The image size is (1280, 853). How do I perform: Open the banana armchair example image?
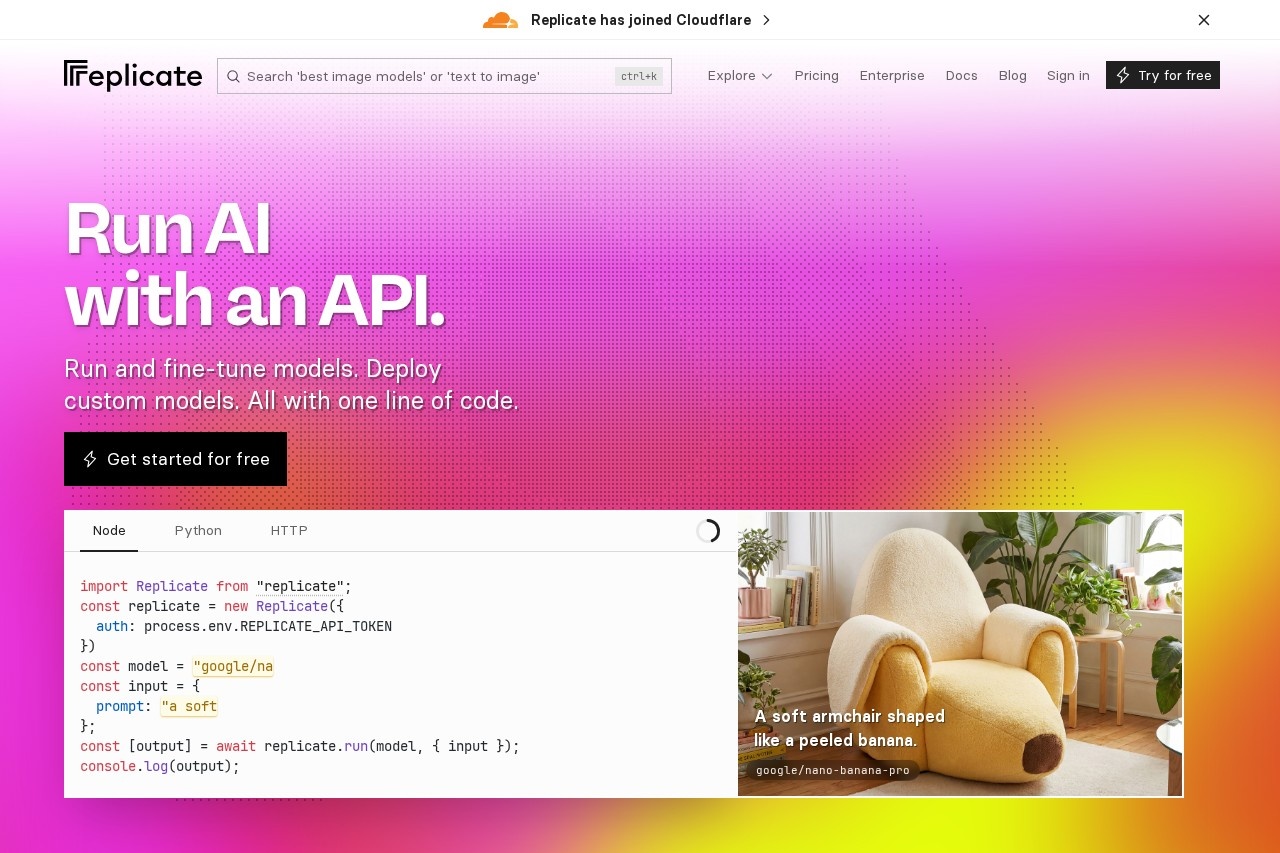[x=960, y=620]
